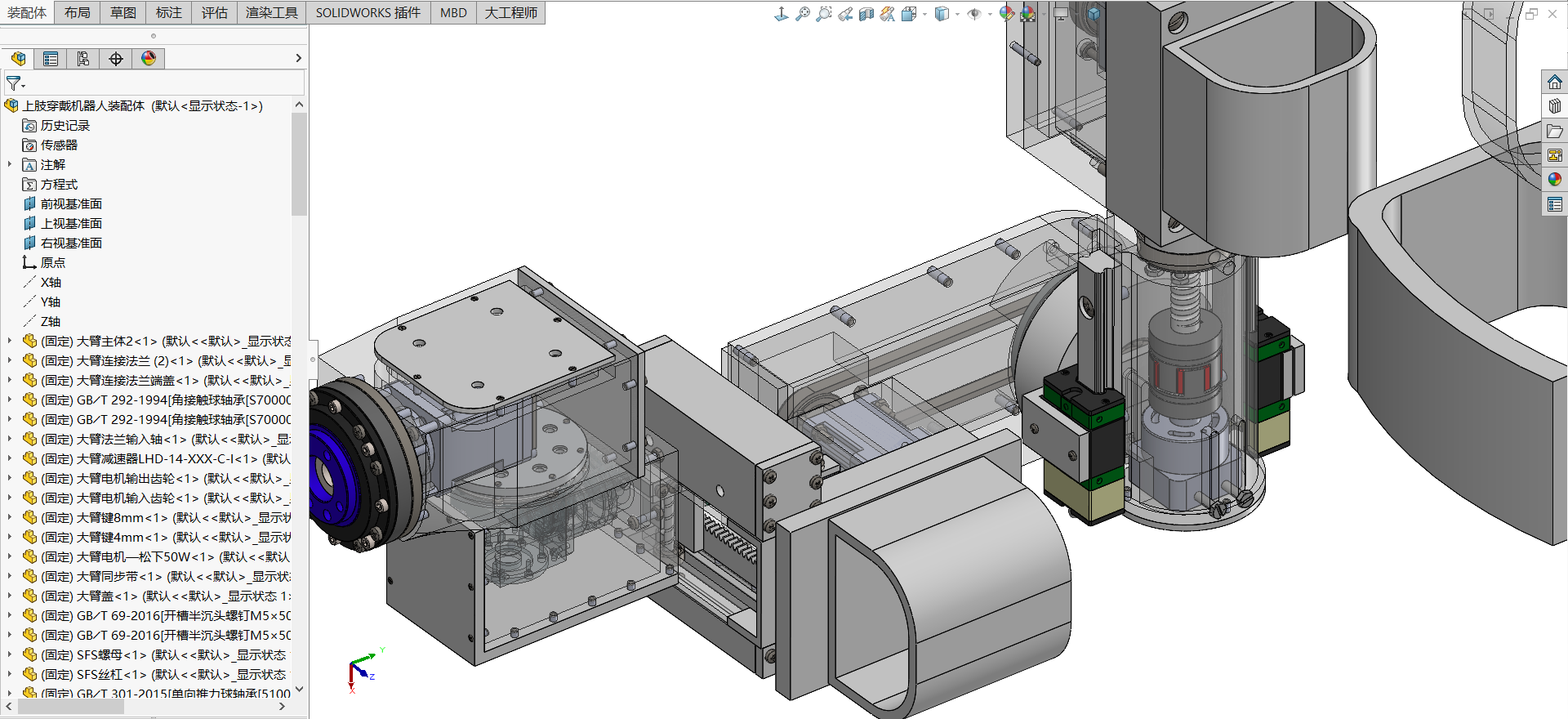
Task: Open the 大工程师 tab
Action: click(x=511, y=12)
